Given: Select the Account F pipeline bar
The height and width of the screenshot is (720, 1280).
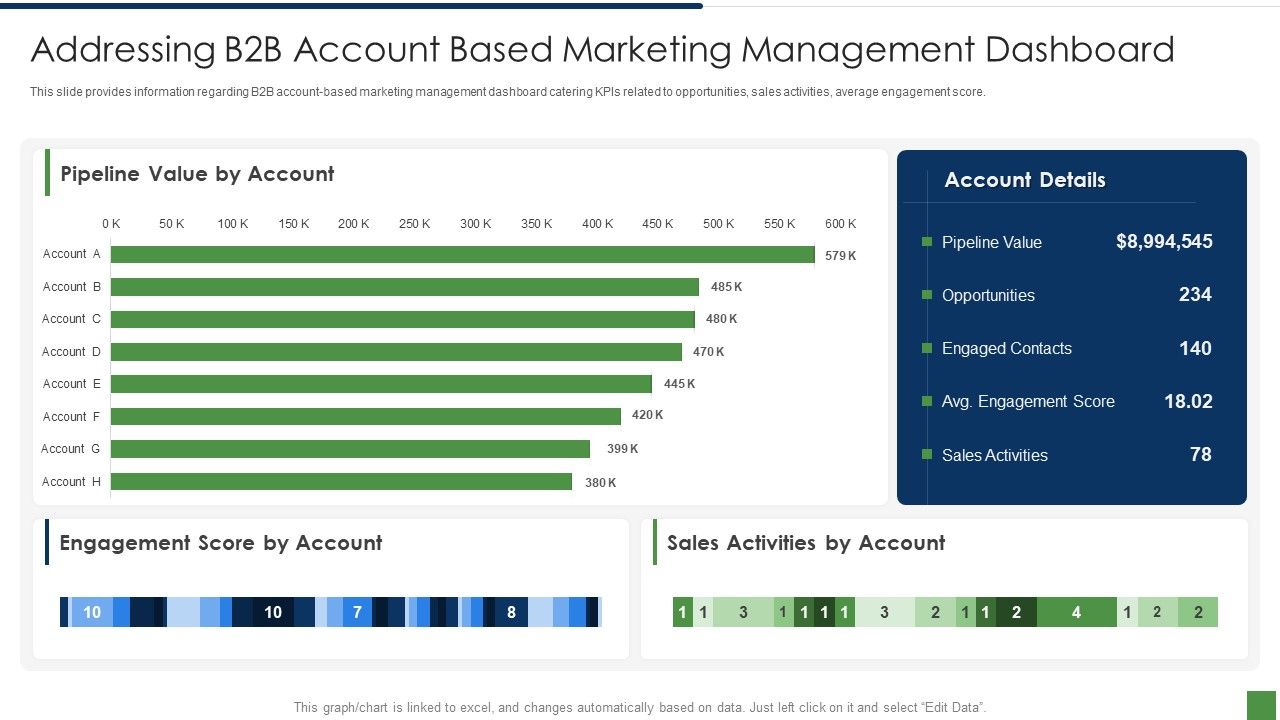Looking at the screenshot, I should point(366,416).
